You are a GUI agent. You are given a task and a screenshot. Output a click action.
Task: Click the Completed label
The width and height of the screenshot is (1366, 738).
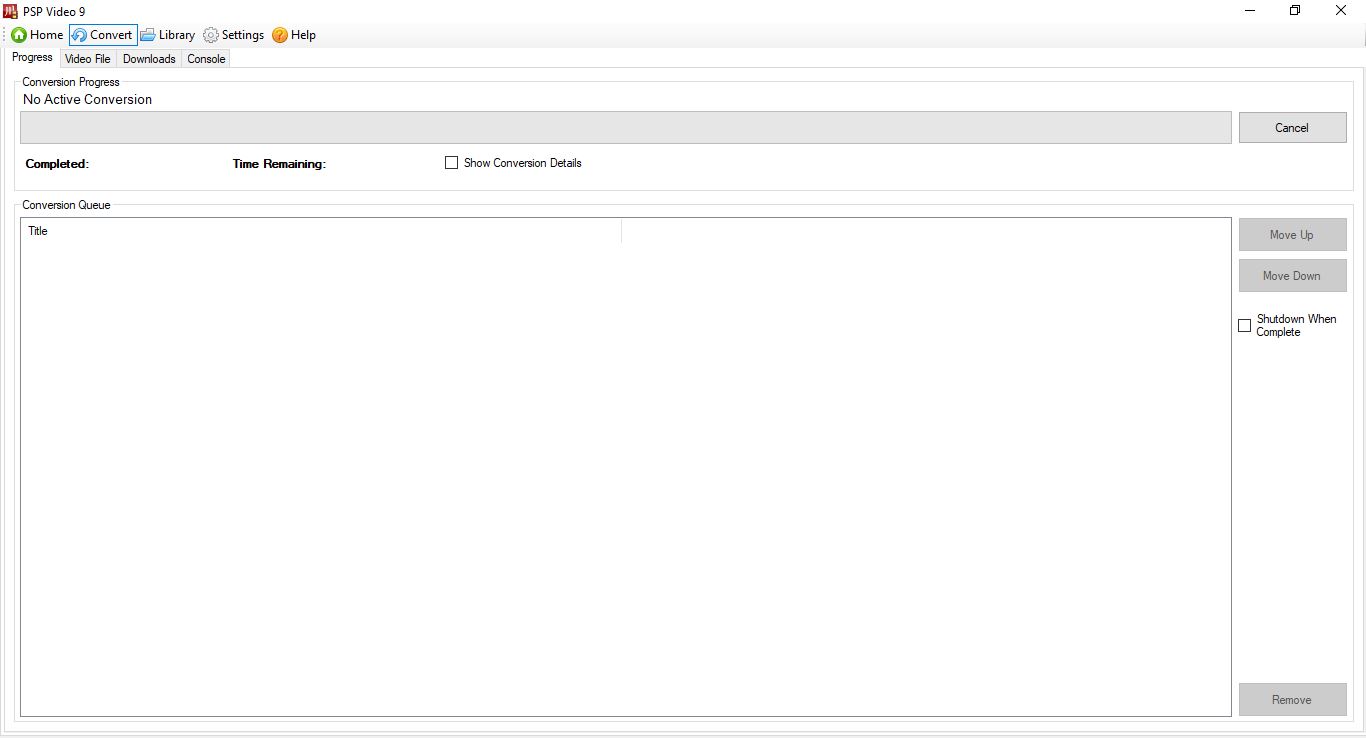click(57, 164)
